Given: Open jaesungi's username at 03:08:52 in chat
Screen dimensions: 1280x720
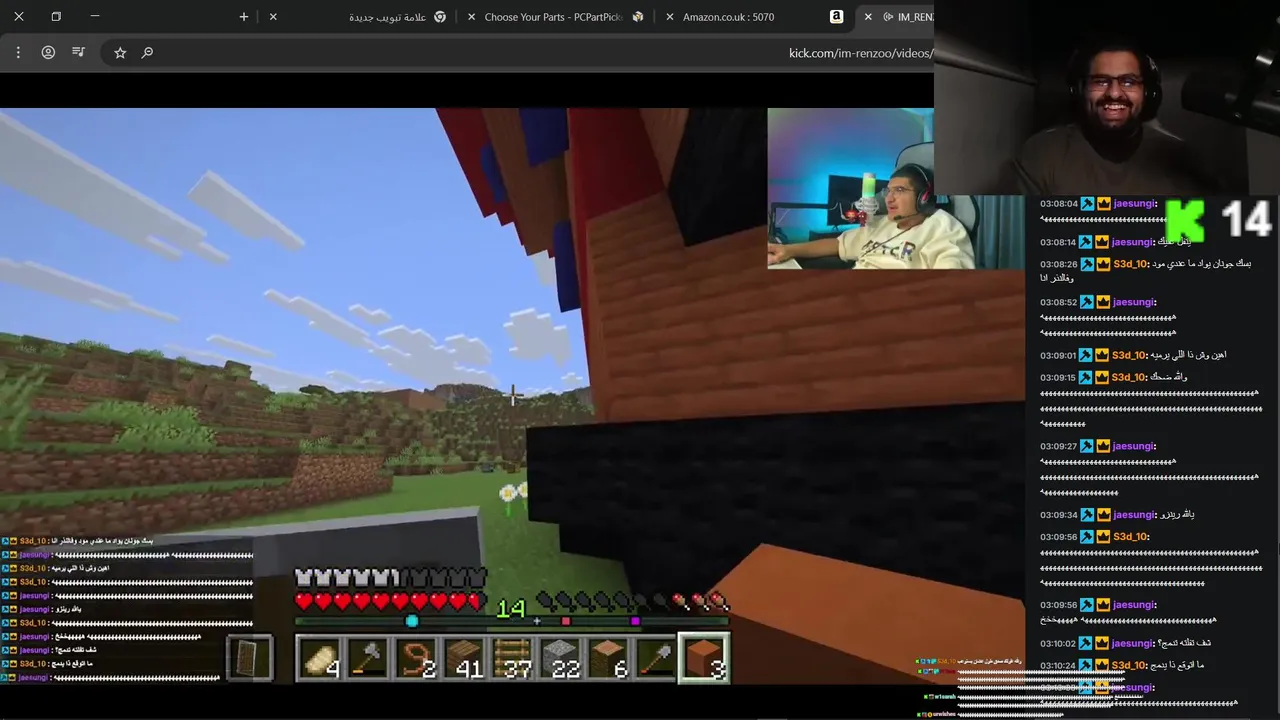Looking at the screenshot, I should 1134,302.
